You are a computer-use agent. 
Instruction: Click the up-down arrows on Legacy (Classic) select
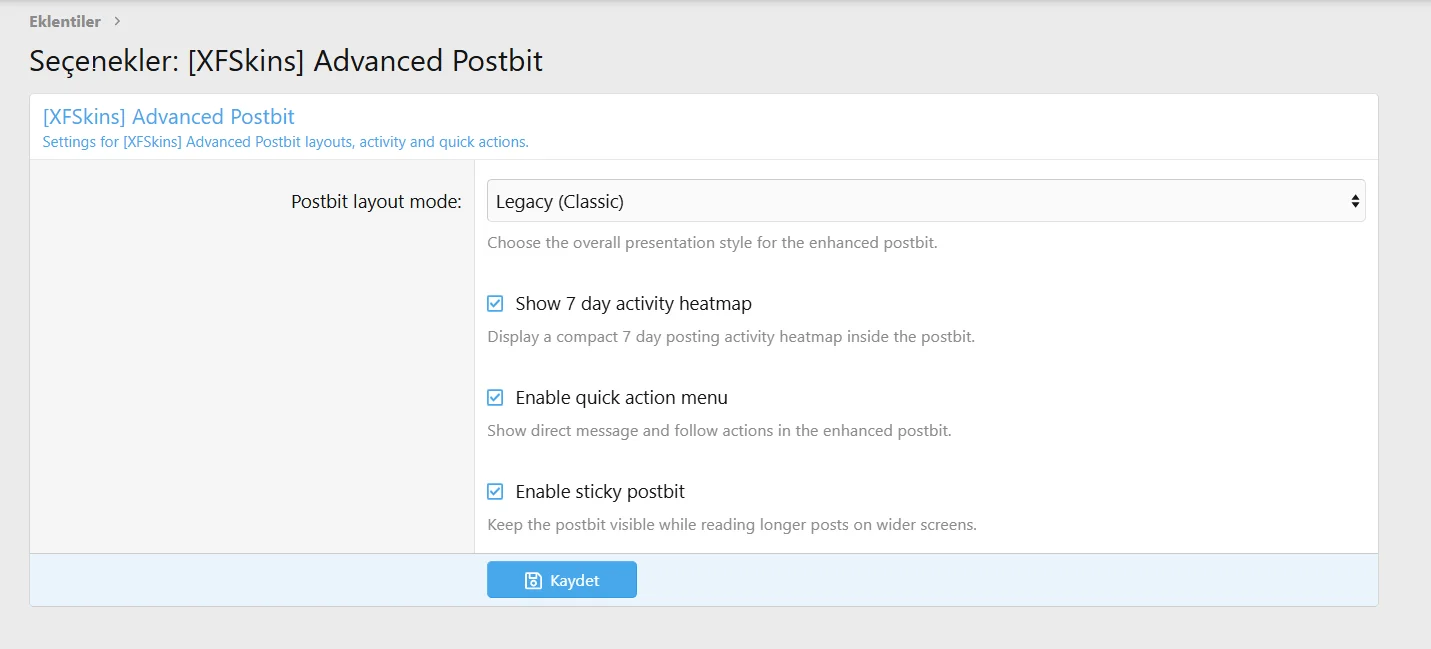pos(1355,201)
